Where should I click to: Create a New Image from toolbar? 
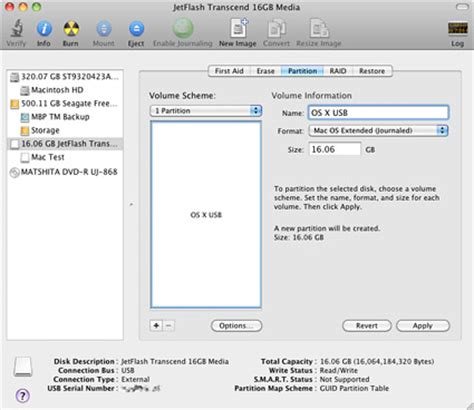click(239, 28)
